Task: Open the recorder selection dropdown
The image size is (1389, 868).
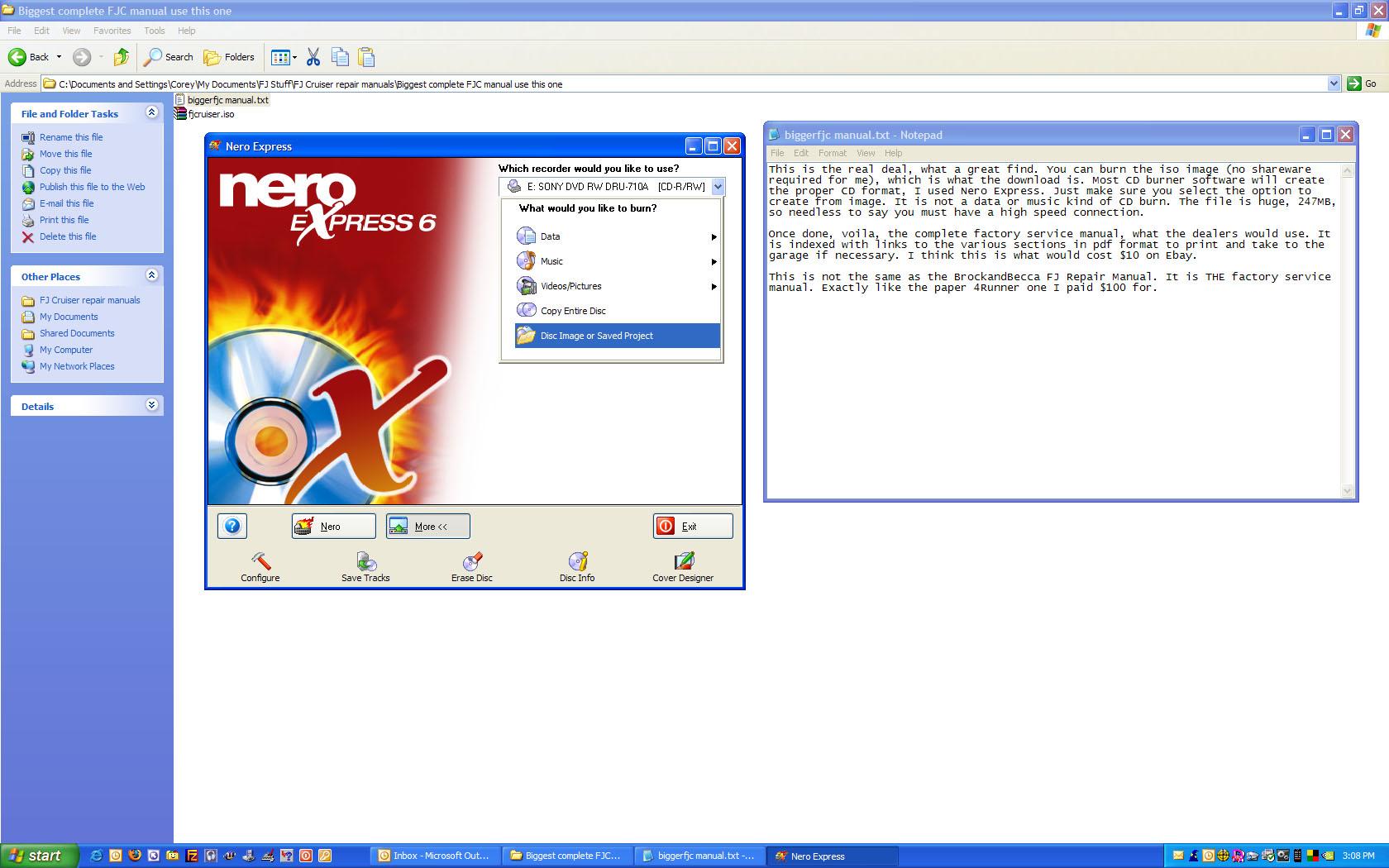Action: point(718,187)
